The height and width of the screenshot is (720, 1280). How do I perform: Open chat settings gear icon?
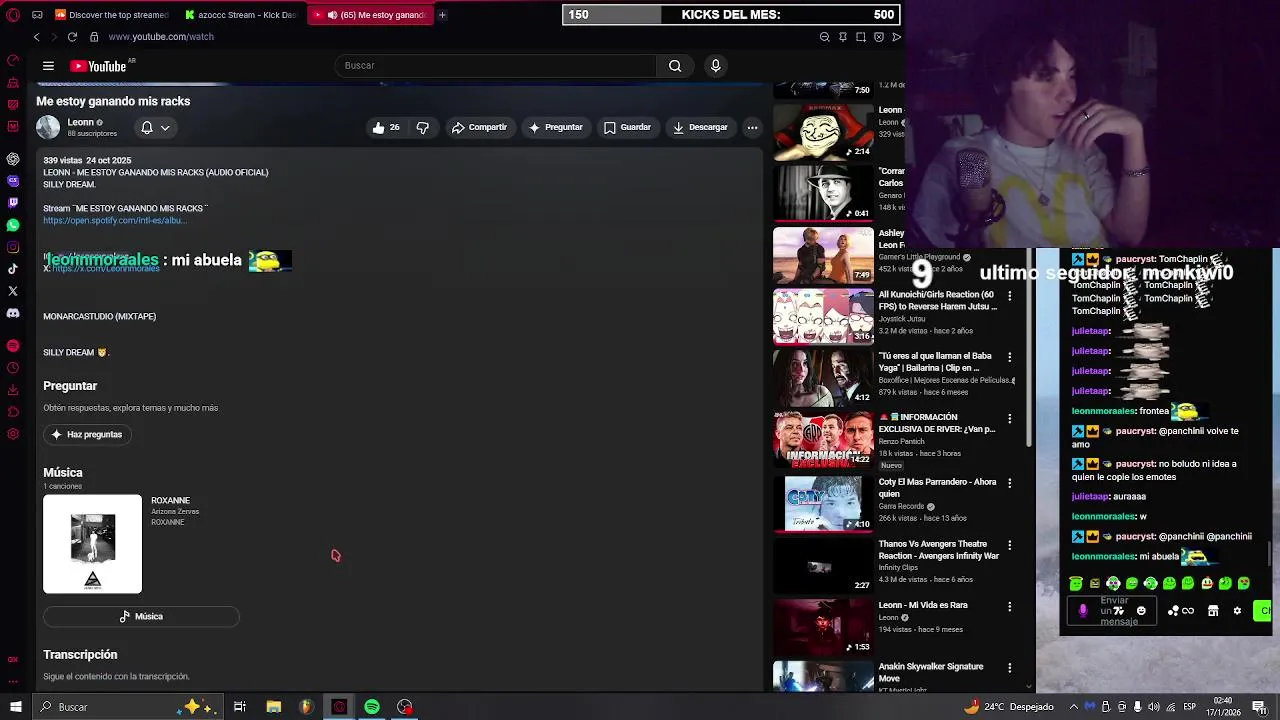(x=1237, y=611)
